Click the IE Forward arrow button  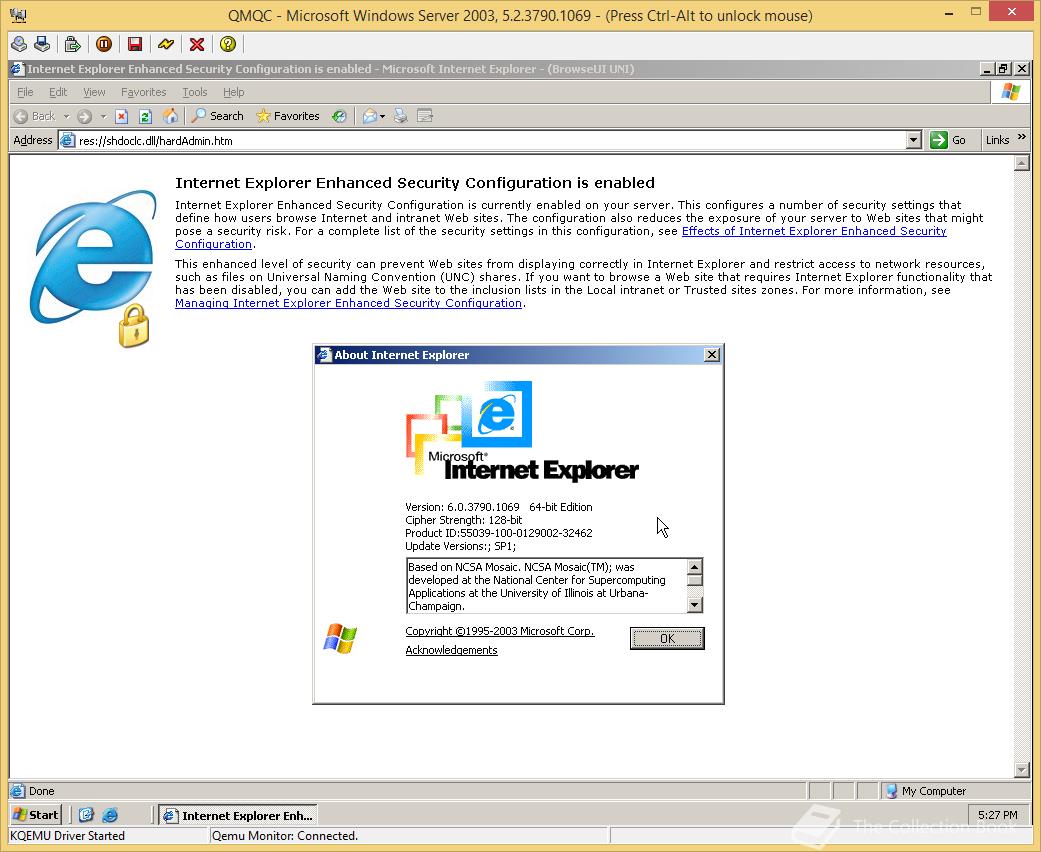coord(84,116)
